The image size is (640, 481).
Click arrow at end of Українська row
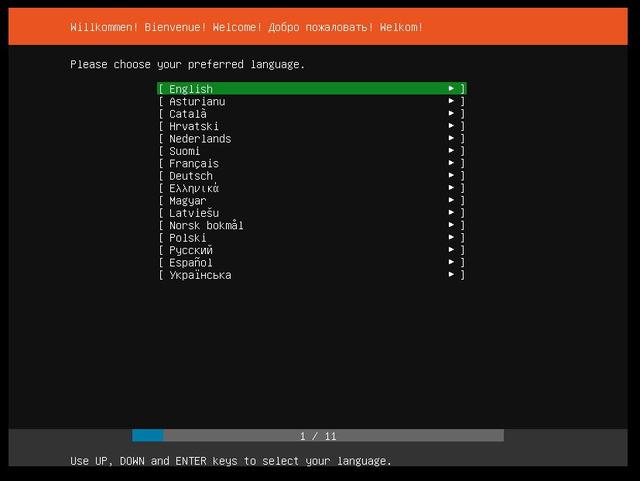tap(451, 274)
